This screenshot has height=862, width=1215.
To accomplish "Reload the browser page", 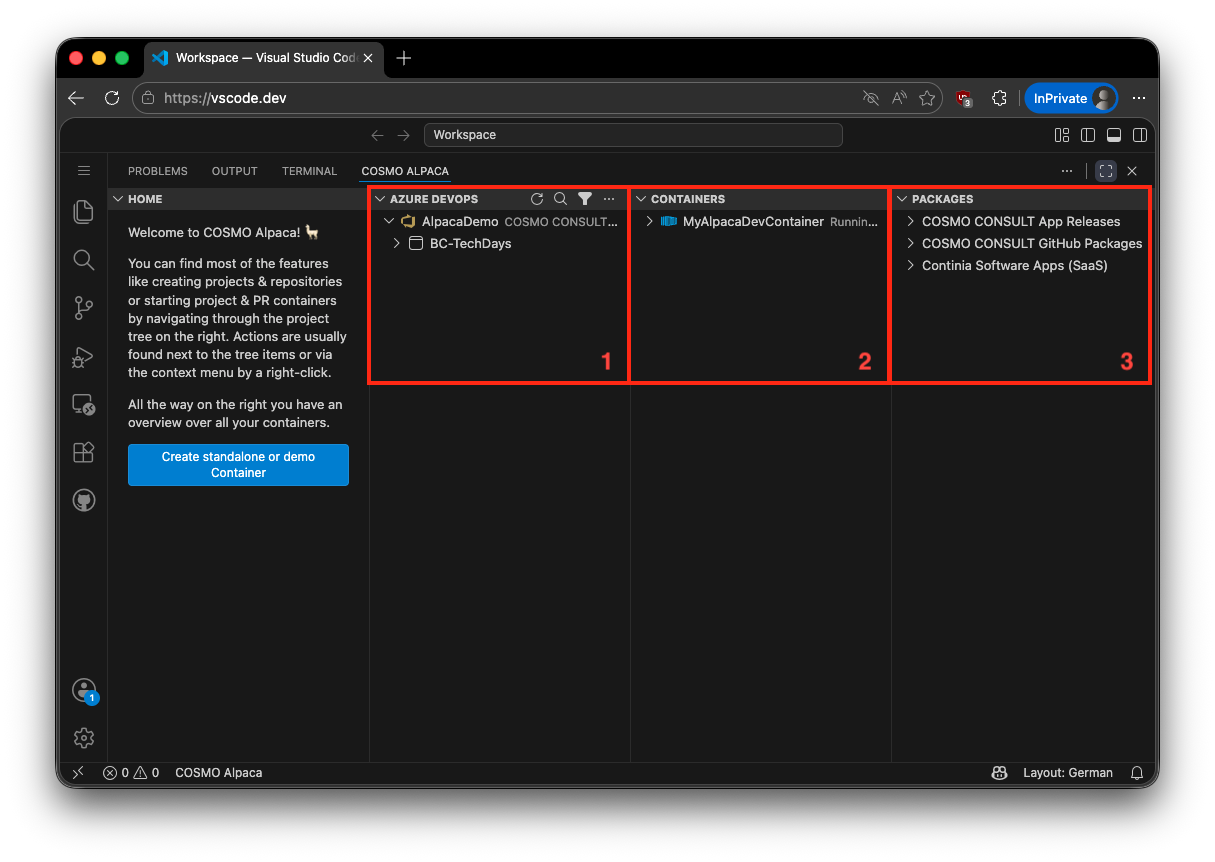I will tap(112, 98).
